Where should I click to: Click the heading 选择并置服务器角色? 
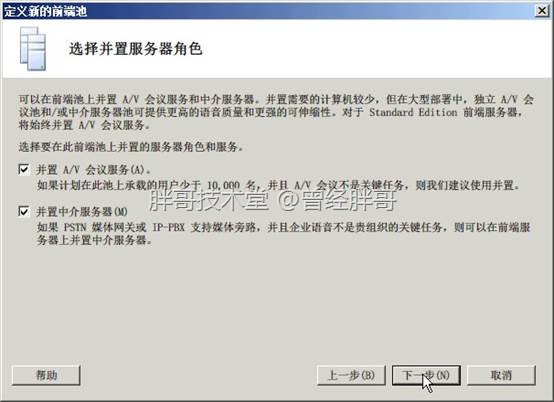[136, 49]
